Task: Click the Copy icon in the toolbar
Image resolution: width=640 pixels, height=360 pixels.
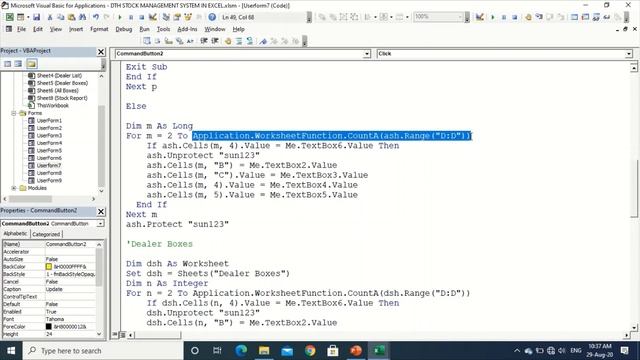Action: [60, 17]
